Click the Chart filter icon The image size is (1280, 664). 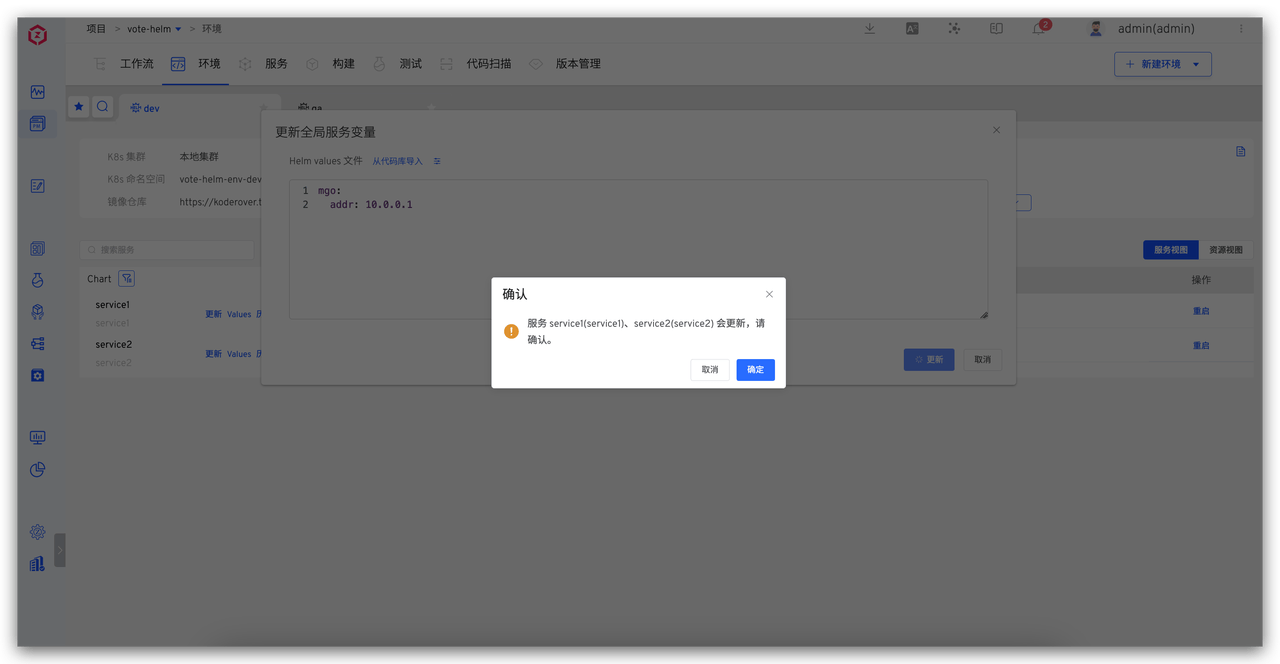(x=126, y=279)
